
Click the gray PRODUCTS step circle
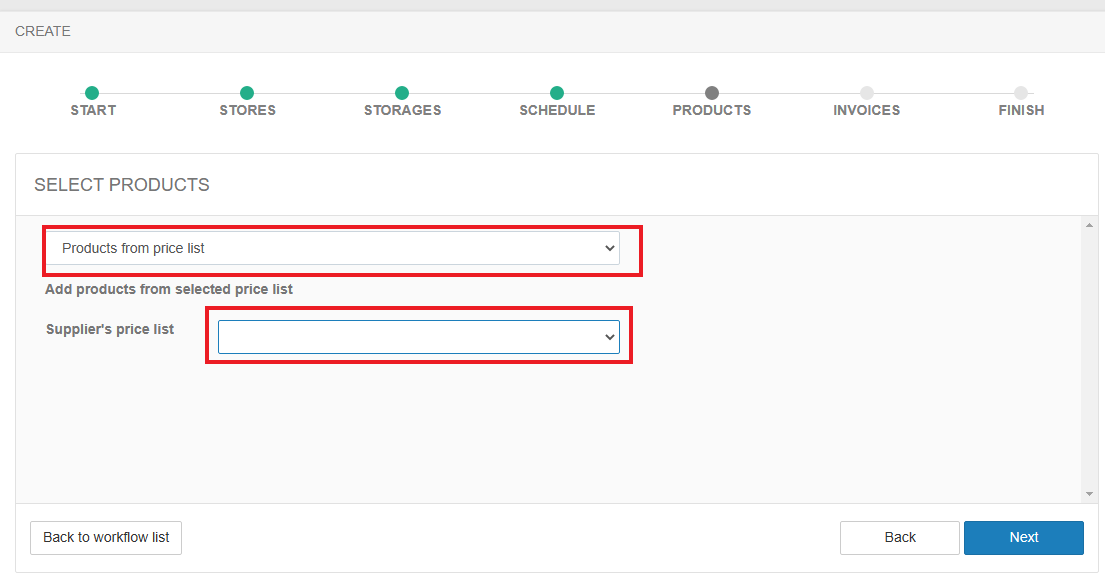tap(712, 93)
